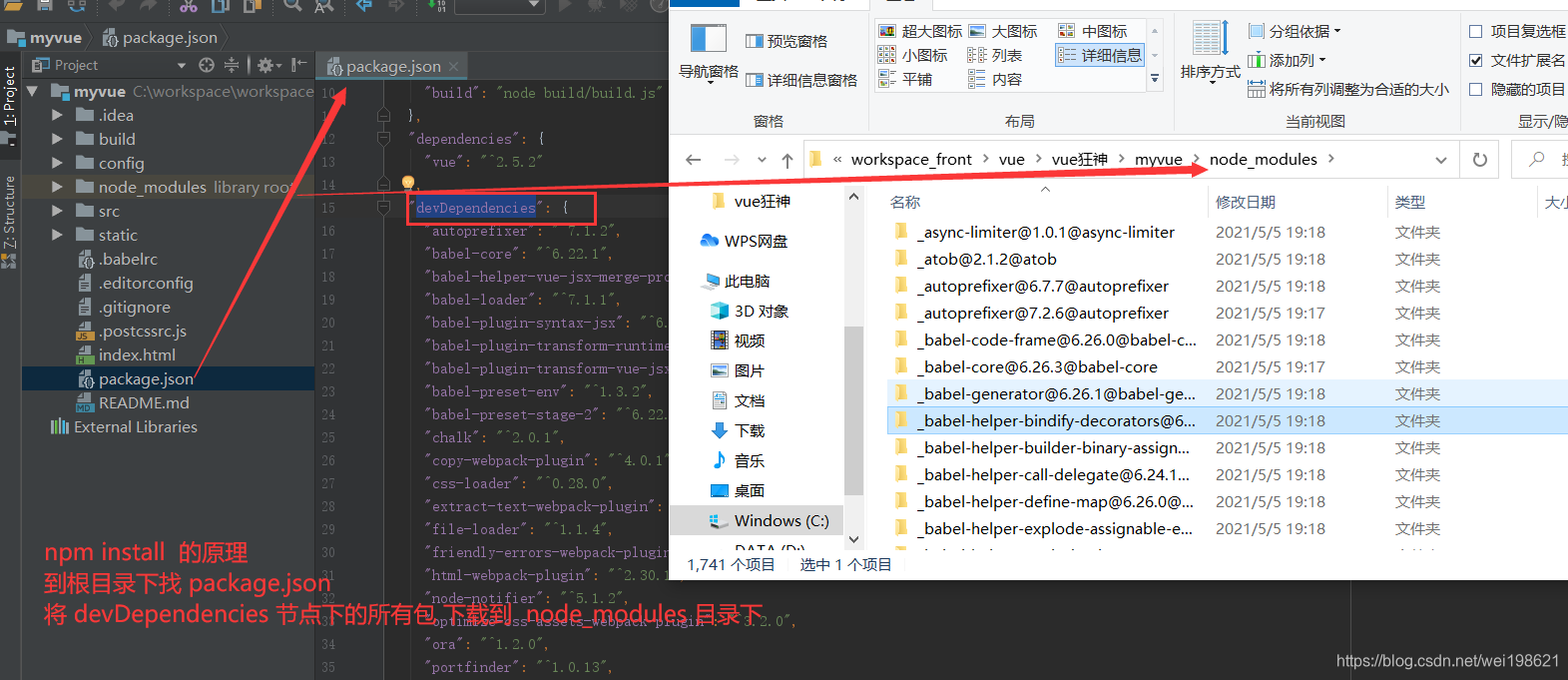1568x680 pixels.
Task: Select the details layout option
Action: pyautogui.click(x=1099, y=55)
